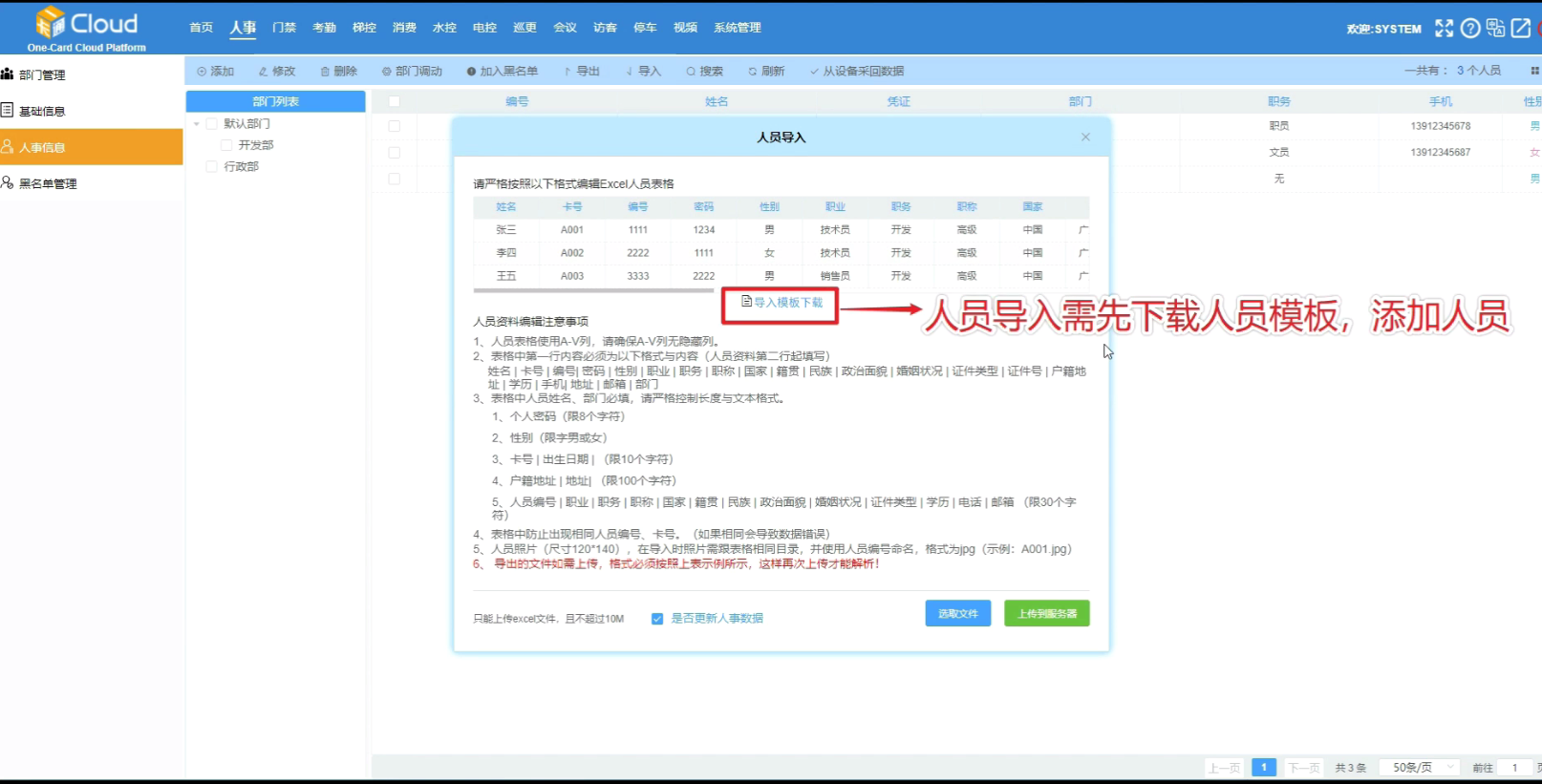Viewport: 1542px width, 784px height.
Task: Uncheck 是否更新人事数据 checkbox
Action: pos(657,619)
